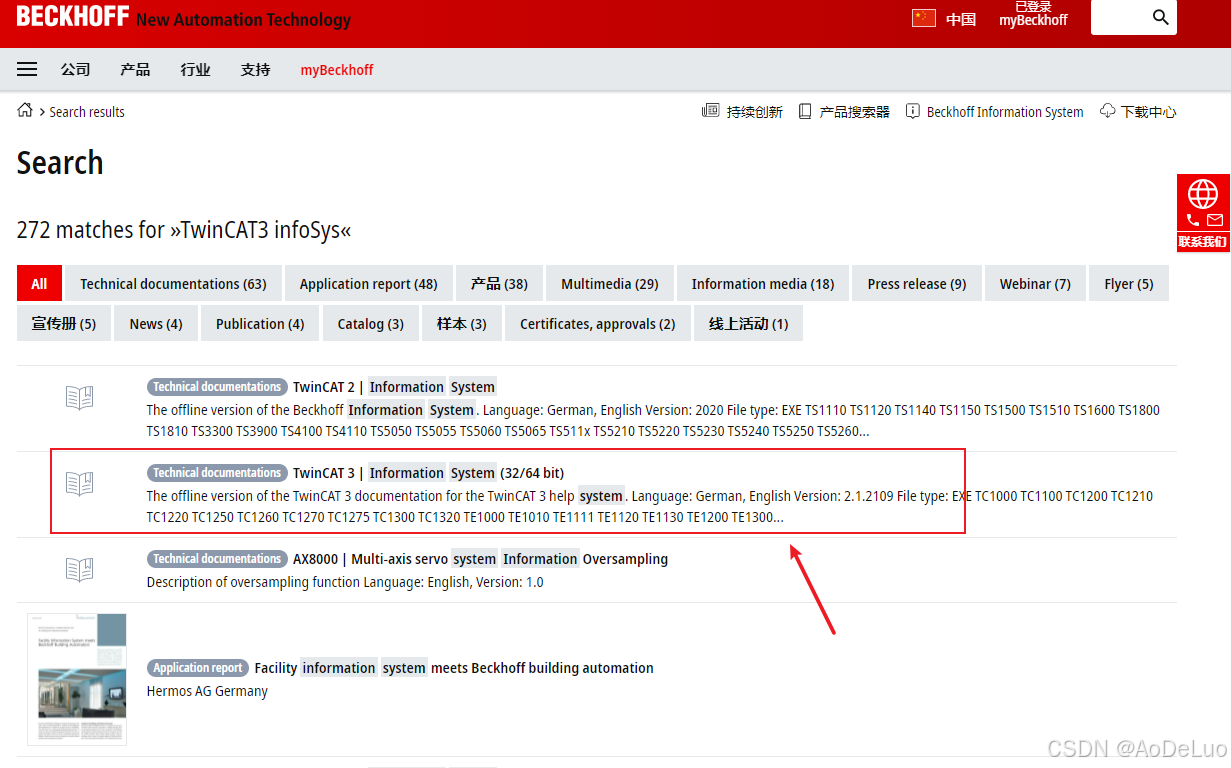Click the 下载中心 cloud download icon

coord(1108,111)
